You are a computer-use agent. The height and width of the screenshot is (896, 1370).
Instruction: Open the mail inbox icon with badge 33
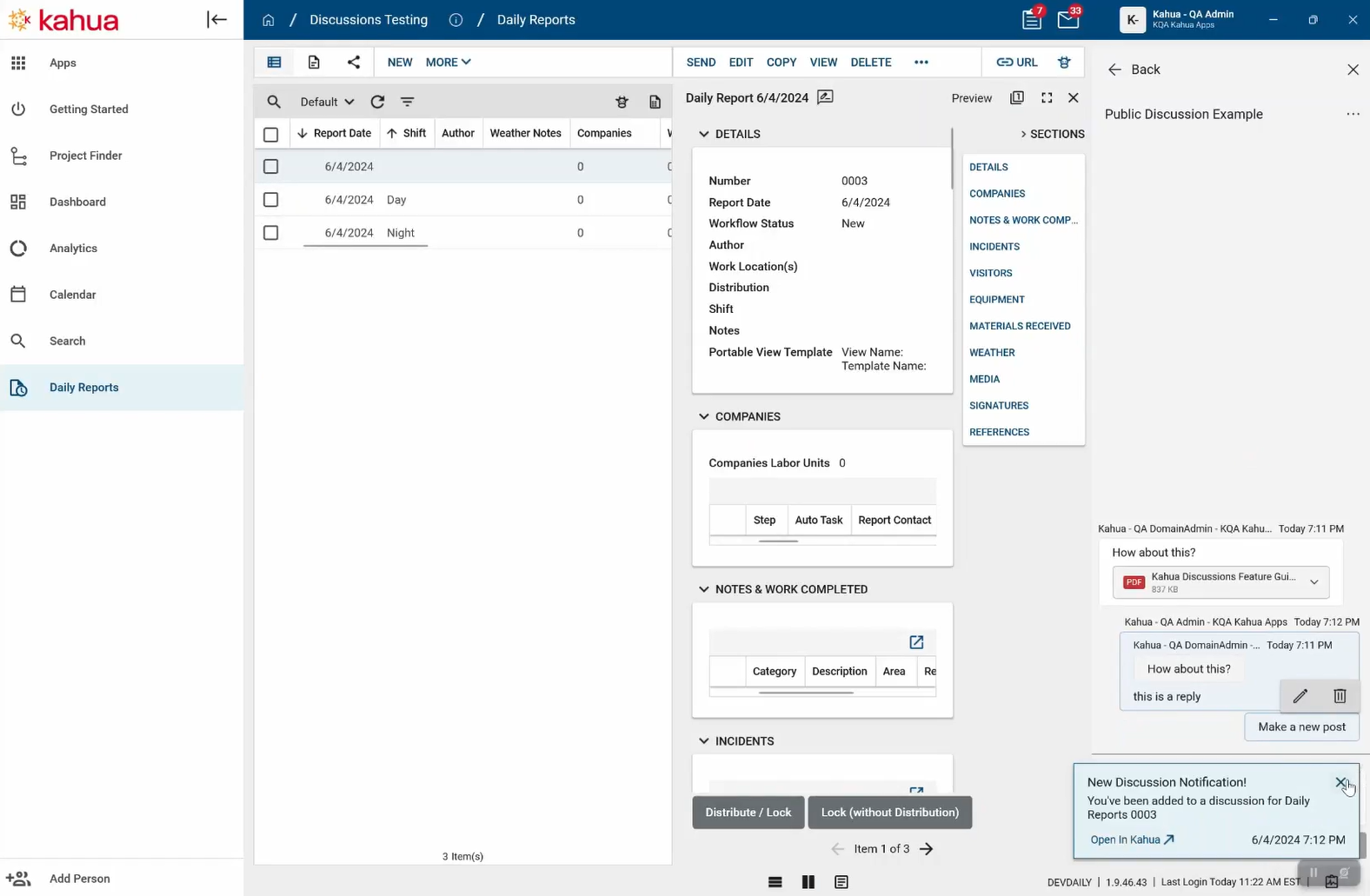click(1067, 20)
